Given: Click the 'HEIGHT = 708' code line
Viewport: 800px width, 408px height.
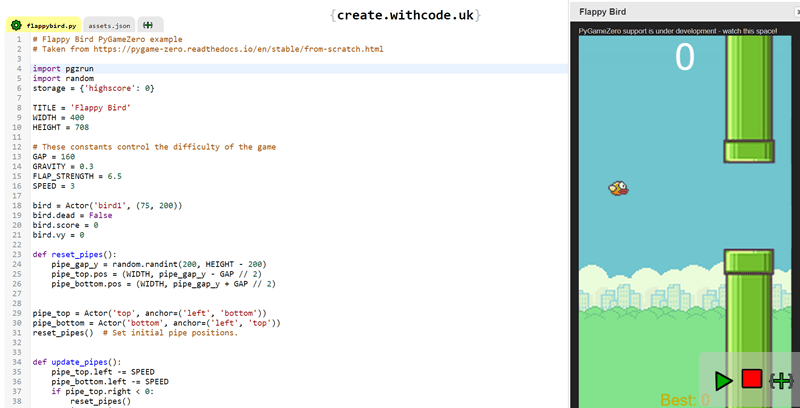Looking at the screenshot, I should [x=61, y=127].
